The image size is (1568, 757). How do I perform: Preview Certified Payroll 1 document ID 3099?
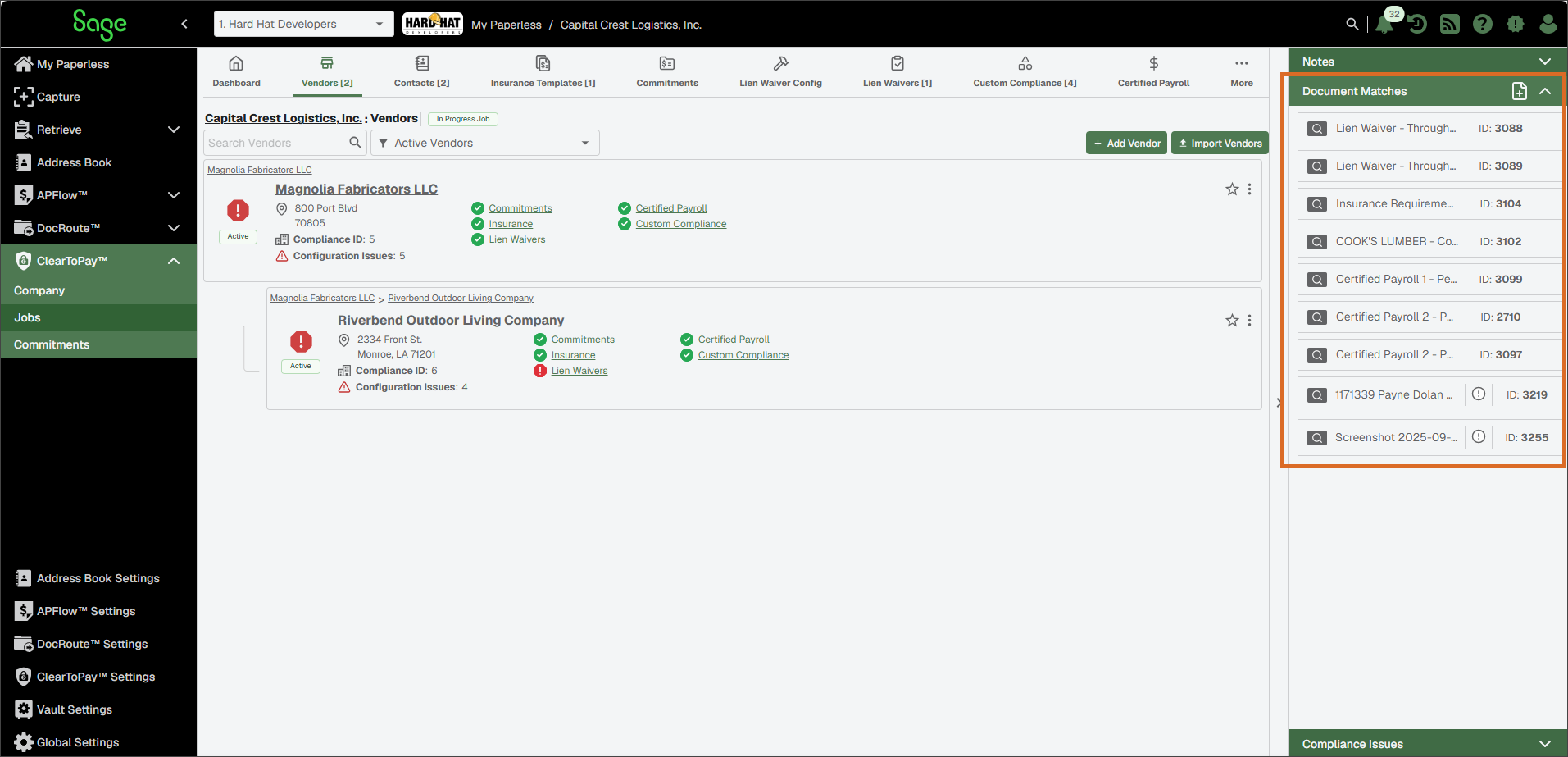pyautogui.click(x=1317, y=280)
